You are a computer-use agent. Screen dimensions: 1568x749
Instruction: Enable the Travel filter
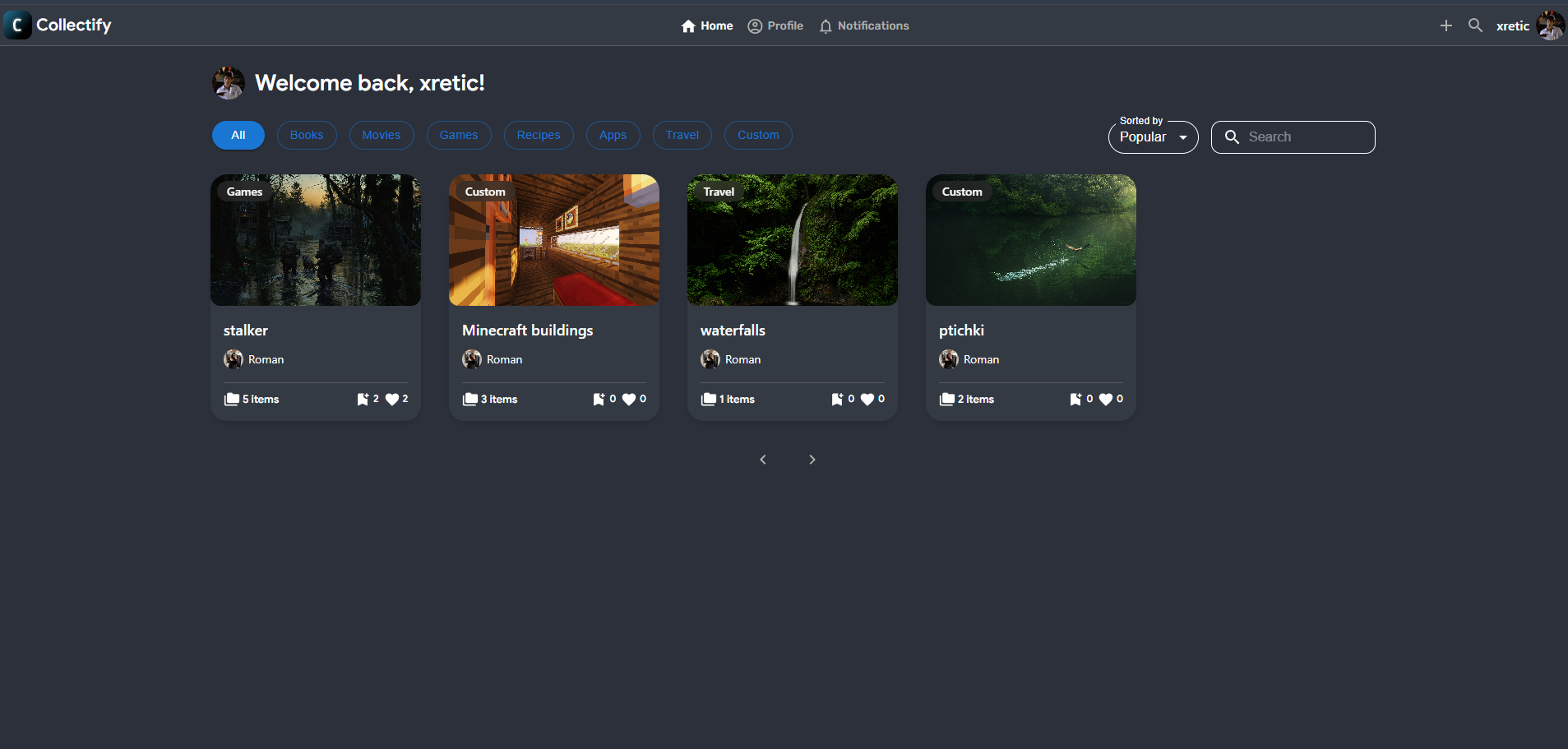682,135
